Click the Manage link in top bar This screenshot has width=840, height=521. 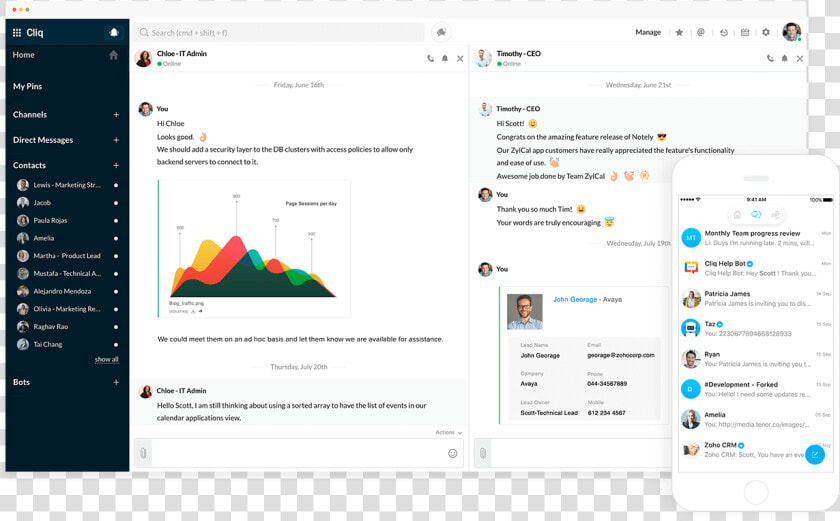coord(648,32)
